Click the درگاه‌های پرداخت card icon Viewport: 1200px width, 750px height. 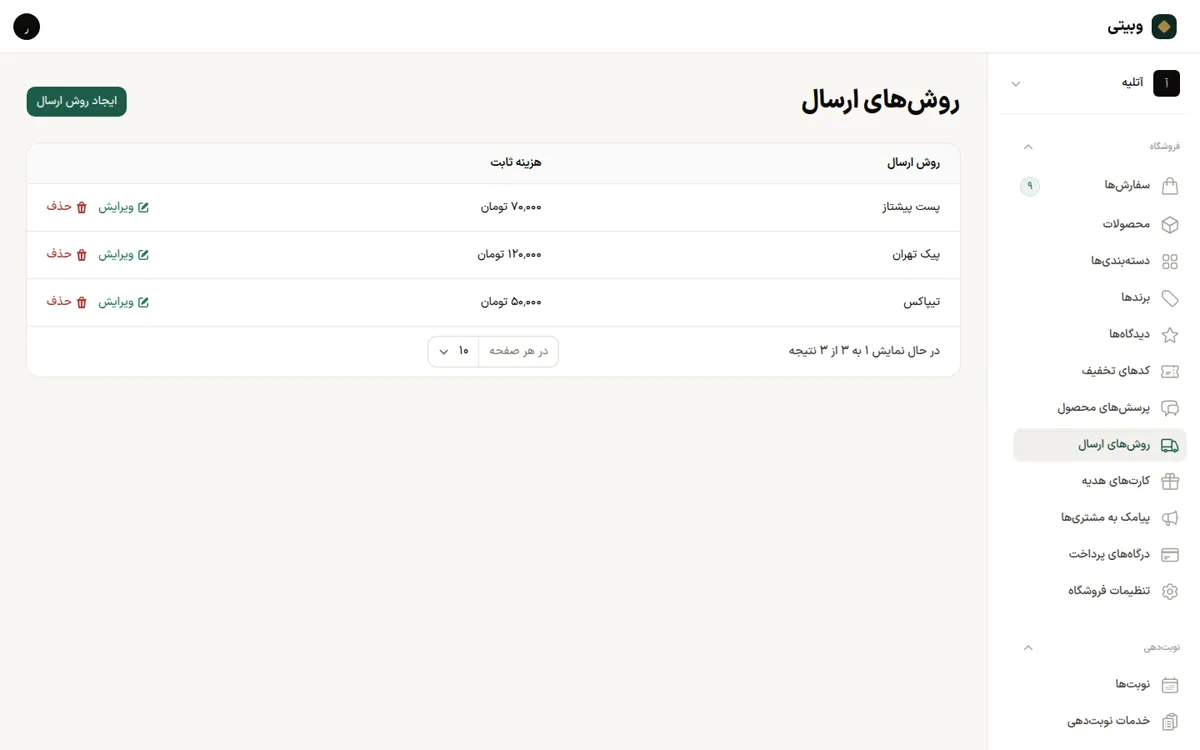(1169, 554)
